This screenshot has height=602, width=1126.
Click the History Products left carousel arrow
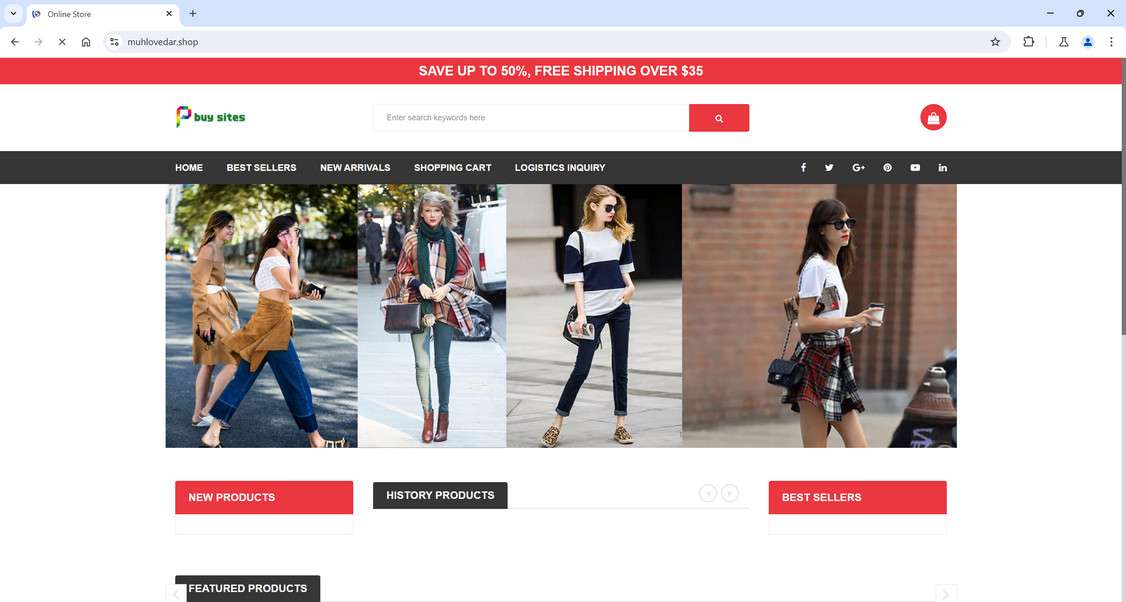708,493
